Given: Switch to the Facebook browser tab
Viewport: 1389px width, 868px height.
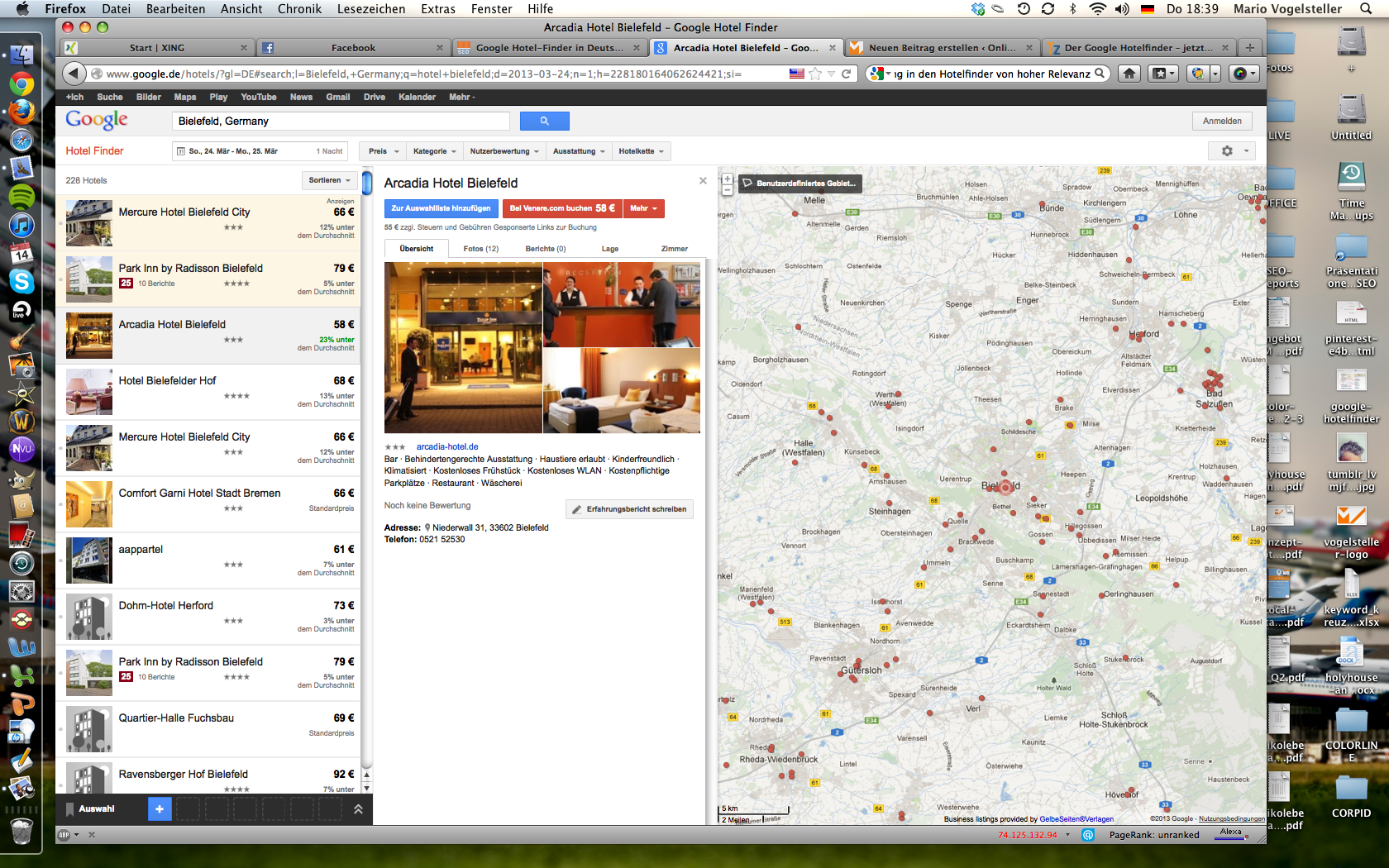Looking at the screenshot, I should tap(353, 48).
